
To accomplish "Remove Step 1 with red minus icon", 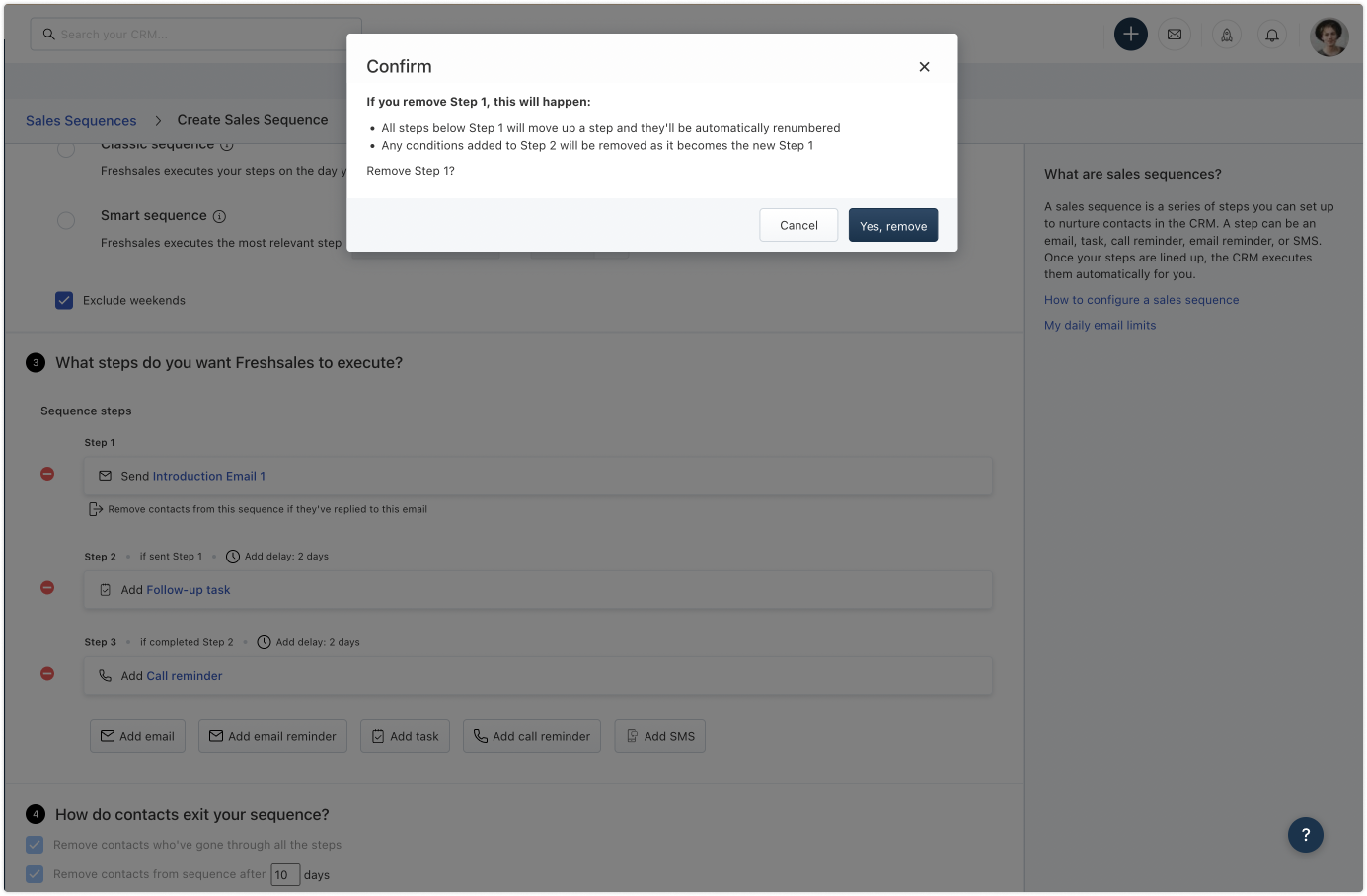I will [x=47, y=474].
